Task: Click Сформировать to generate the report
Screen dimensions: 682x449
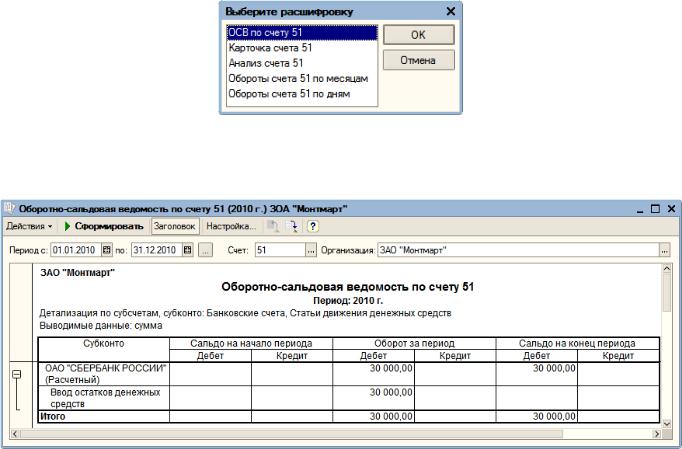Action: 104,226
